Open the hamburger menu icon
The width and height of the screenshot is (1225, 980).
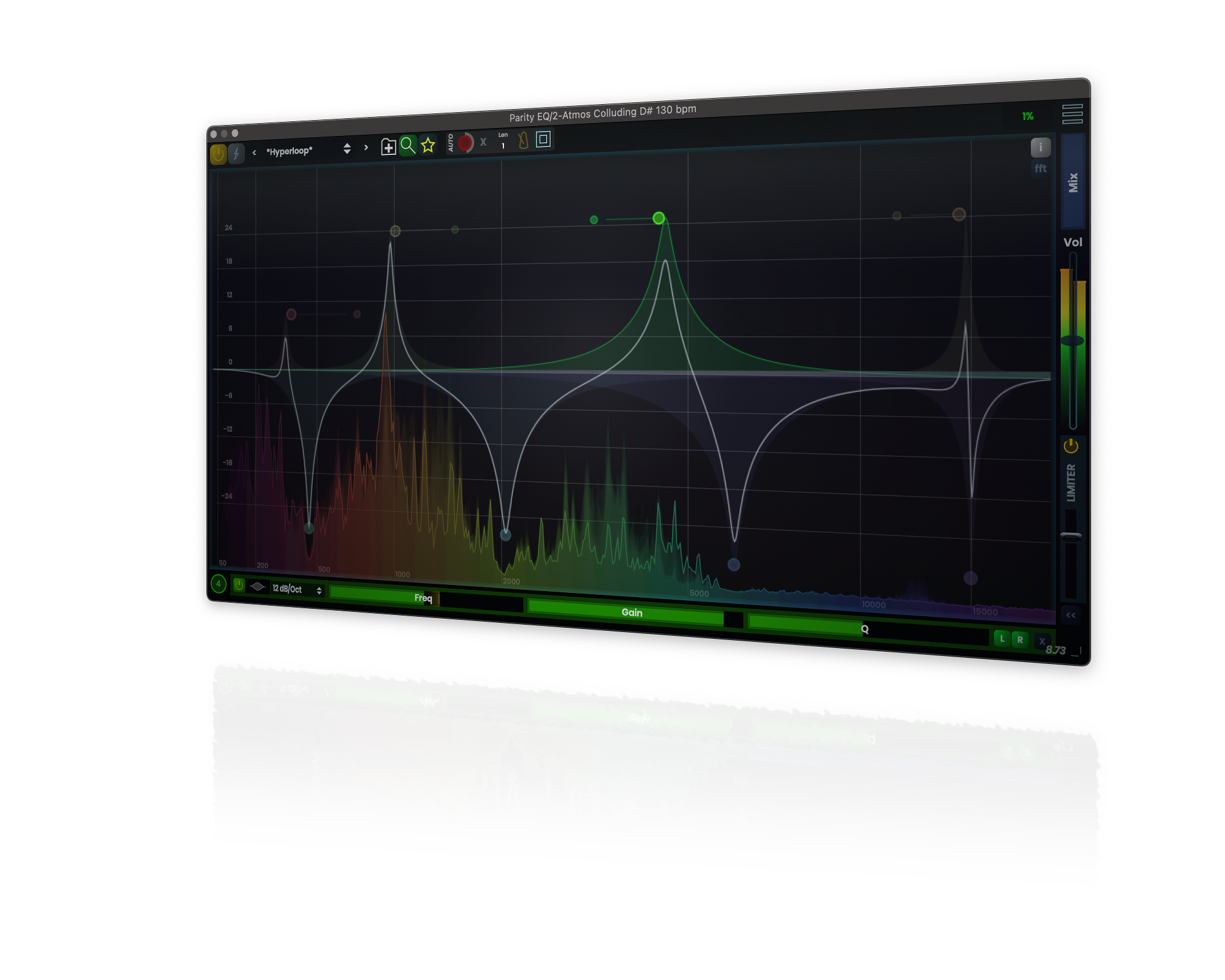pyautogui.click(x=1072, y=114)
